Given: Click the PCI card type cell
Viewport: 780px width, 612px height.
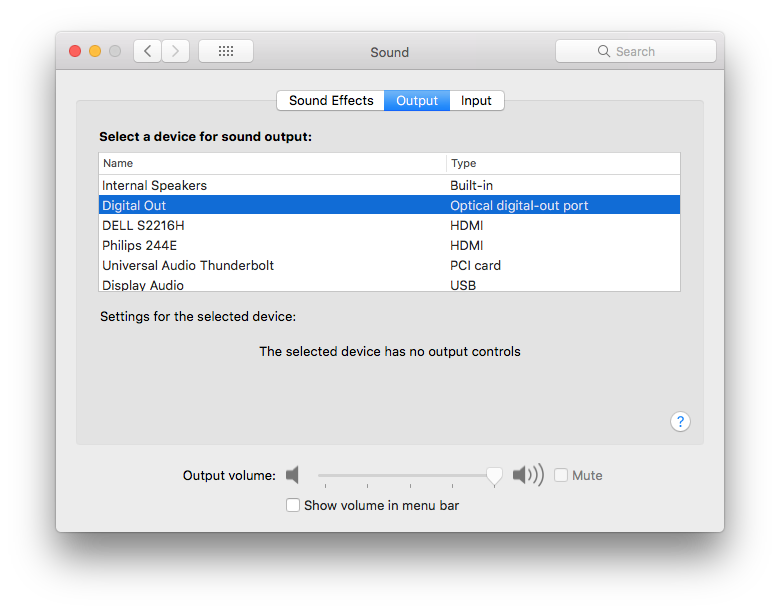Looking at the screenshot, I should [x=475, y=265].
